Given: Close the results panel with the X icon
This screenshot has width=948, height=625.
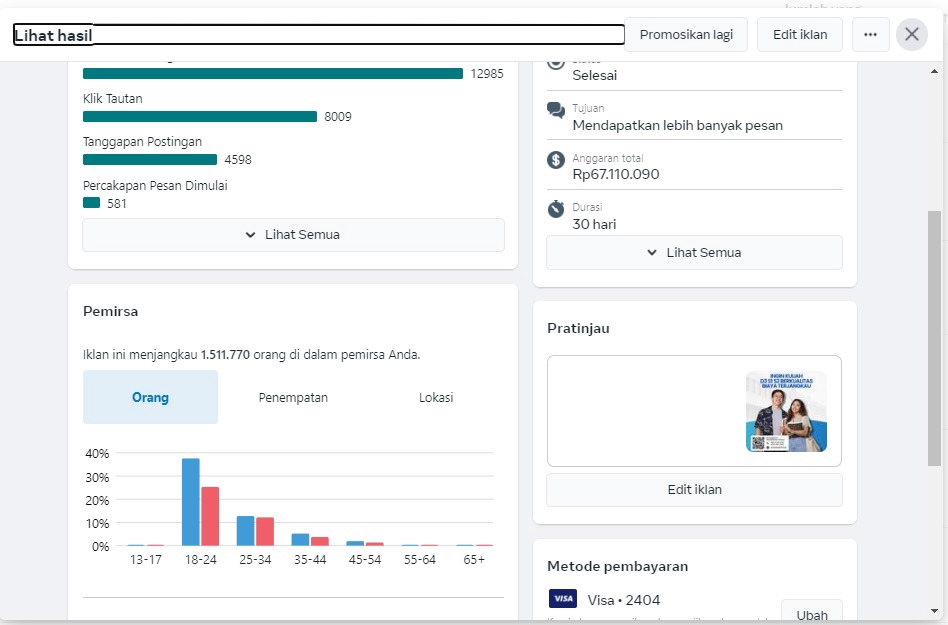Looking at the screenshot, I should click(911, 34).
